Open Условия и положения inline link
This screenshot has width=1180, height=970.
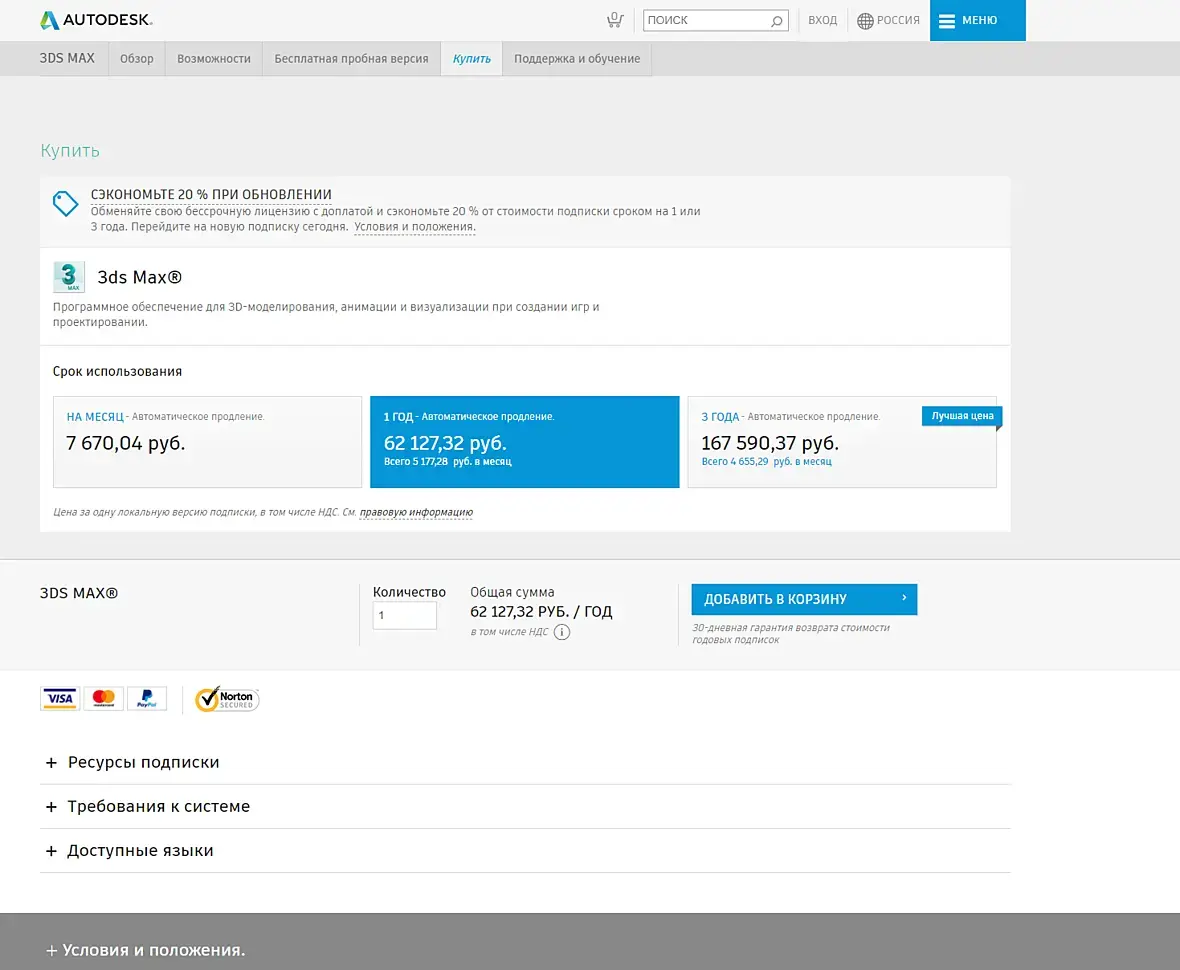tap(415, 227)
